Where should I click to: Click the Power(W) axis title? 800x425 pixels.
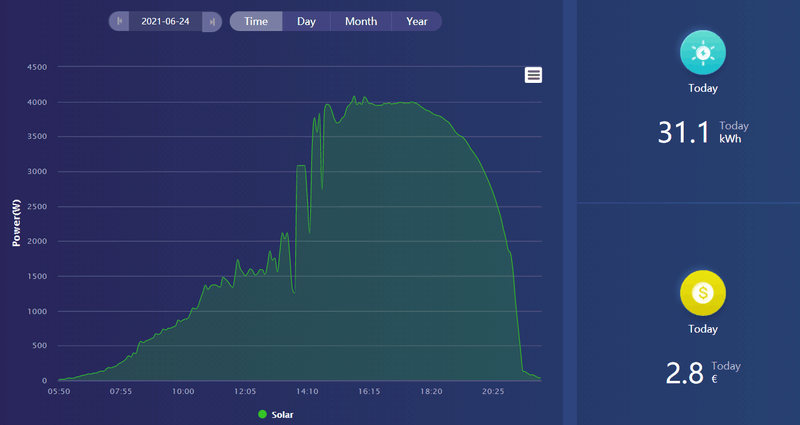coord(16,223)
